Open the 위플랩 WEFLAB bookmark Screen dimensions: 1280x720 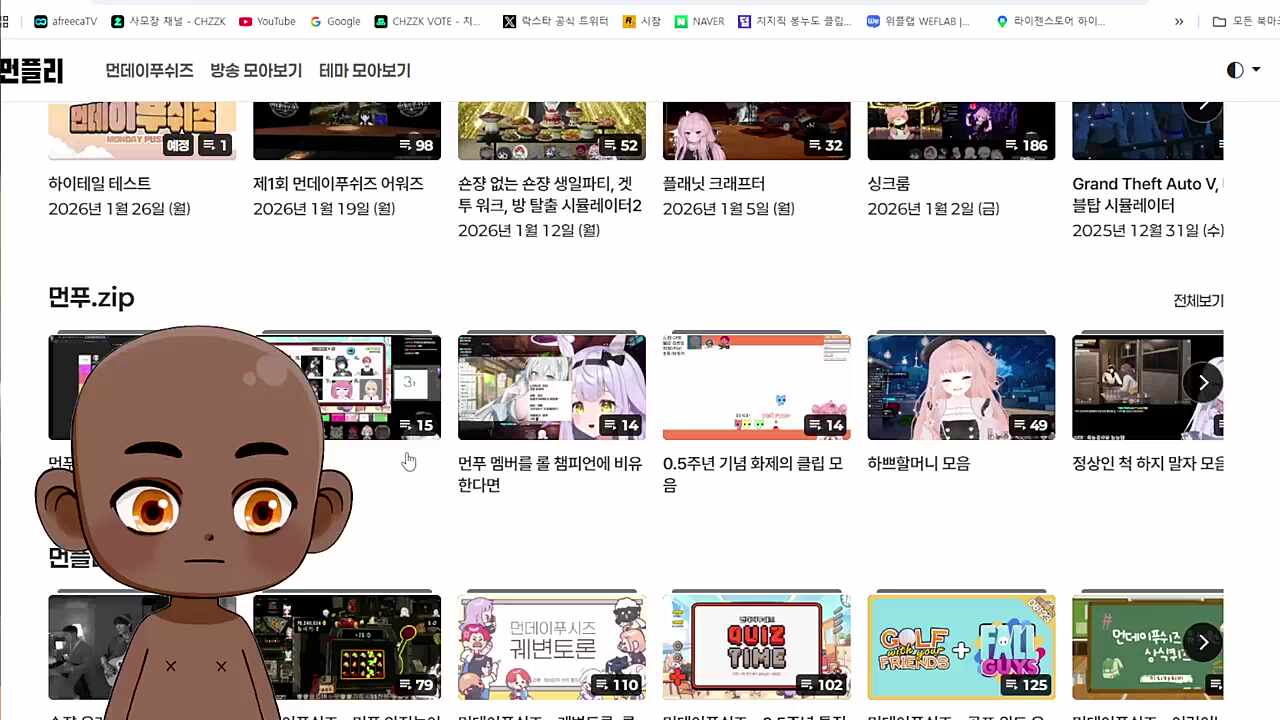918,21
